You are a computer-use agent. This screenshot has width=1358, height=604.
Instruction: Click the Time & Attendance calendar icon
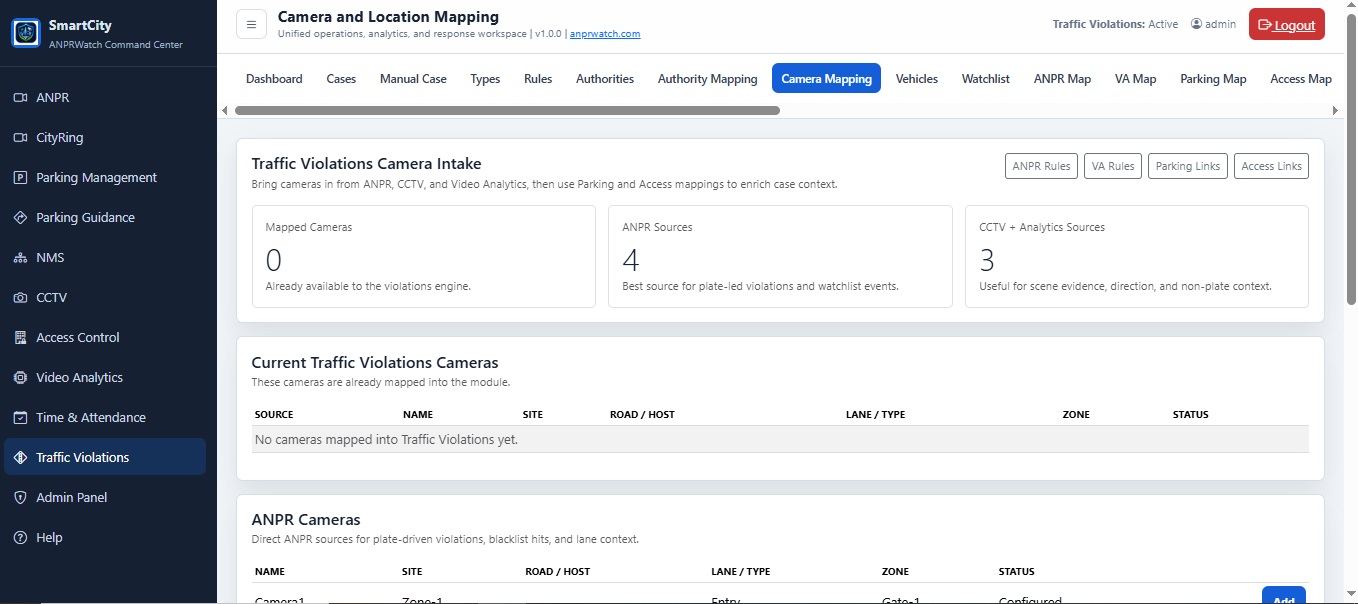[x=20, y=418]
